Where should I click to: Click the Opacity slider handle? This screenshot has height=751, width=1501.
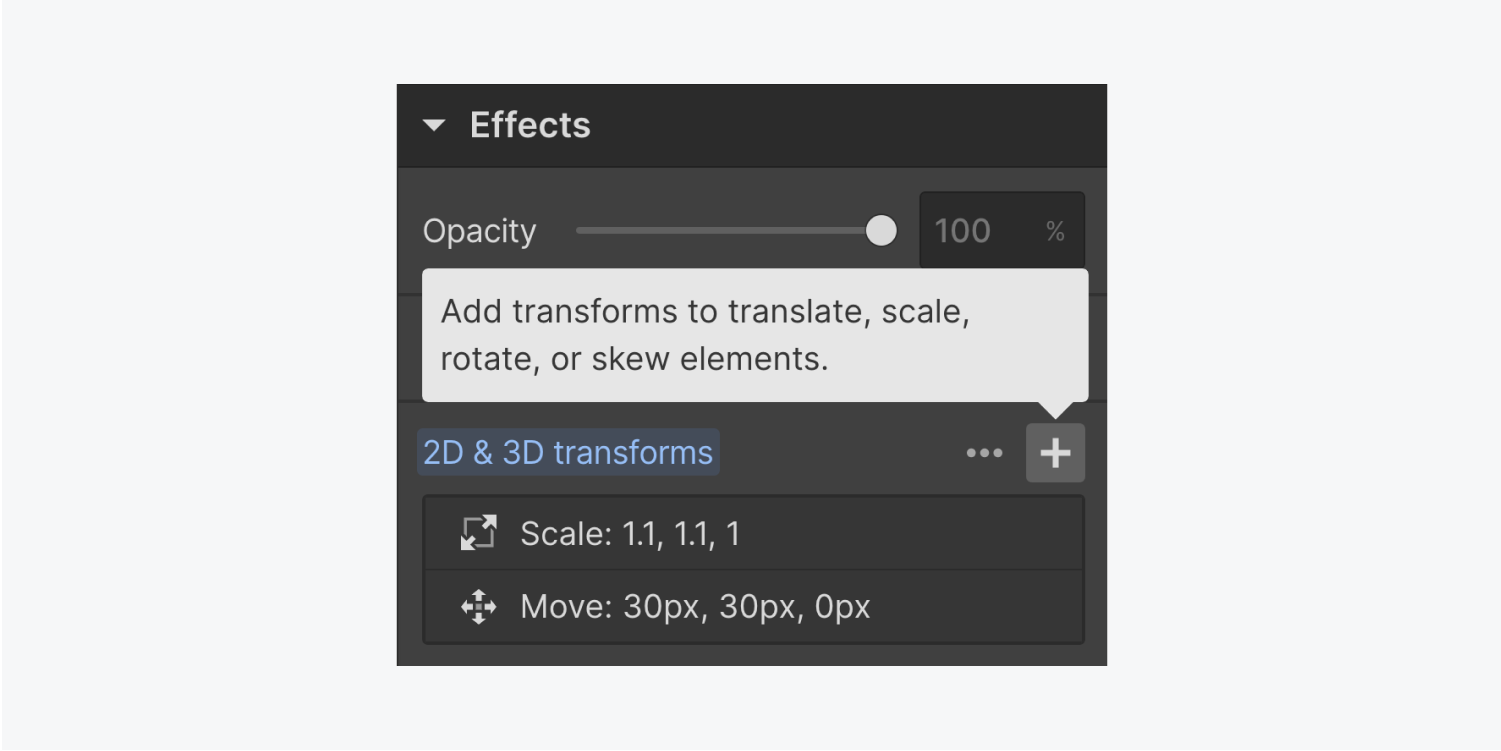[x=881, y=231]
